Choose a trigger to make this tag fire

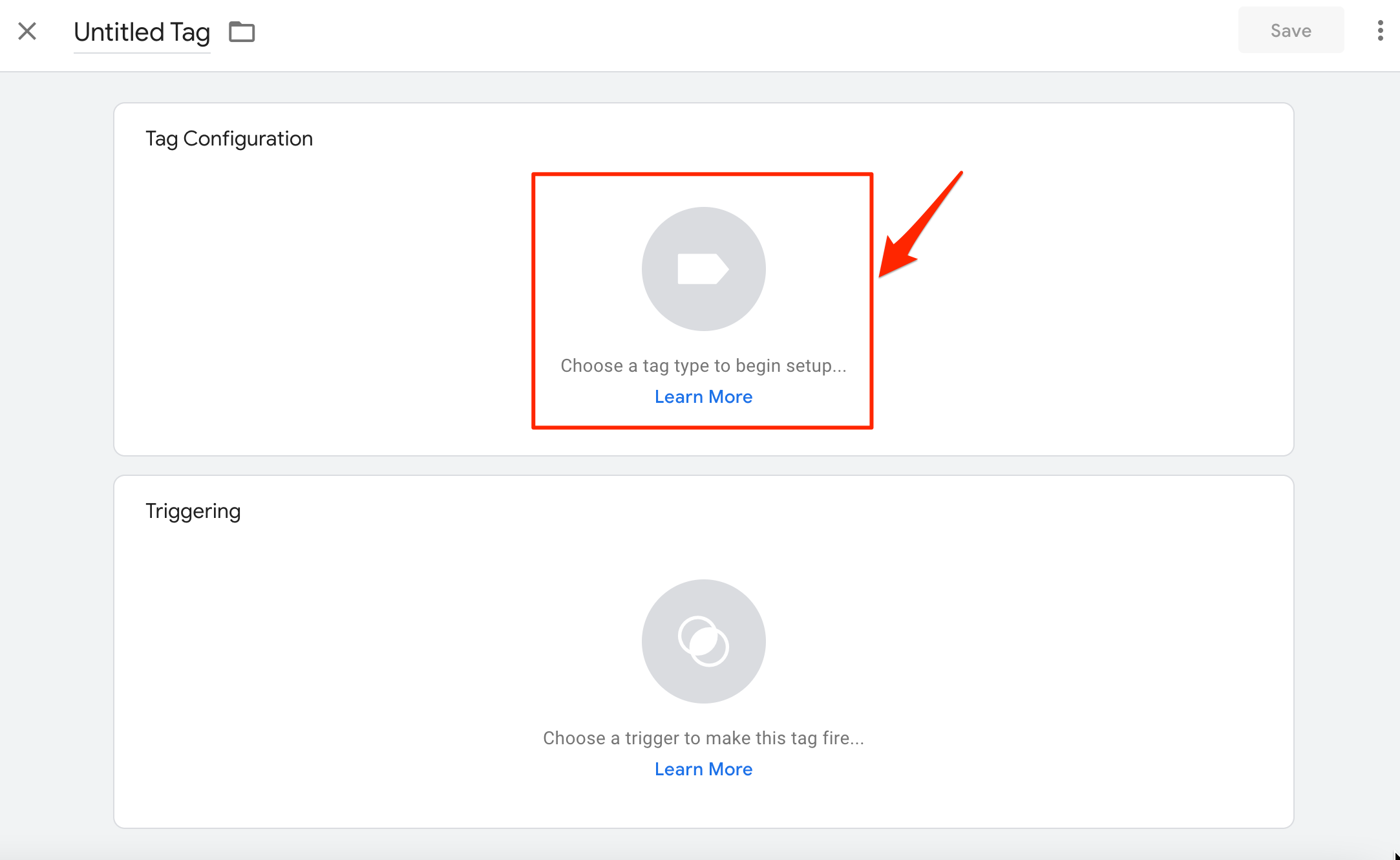pos(704,738)
